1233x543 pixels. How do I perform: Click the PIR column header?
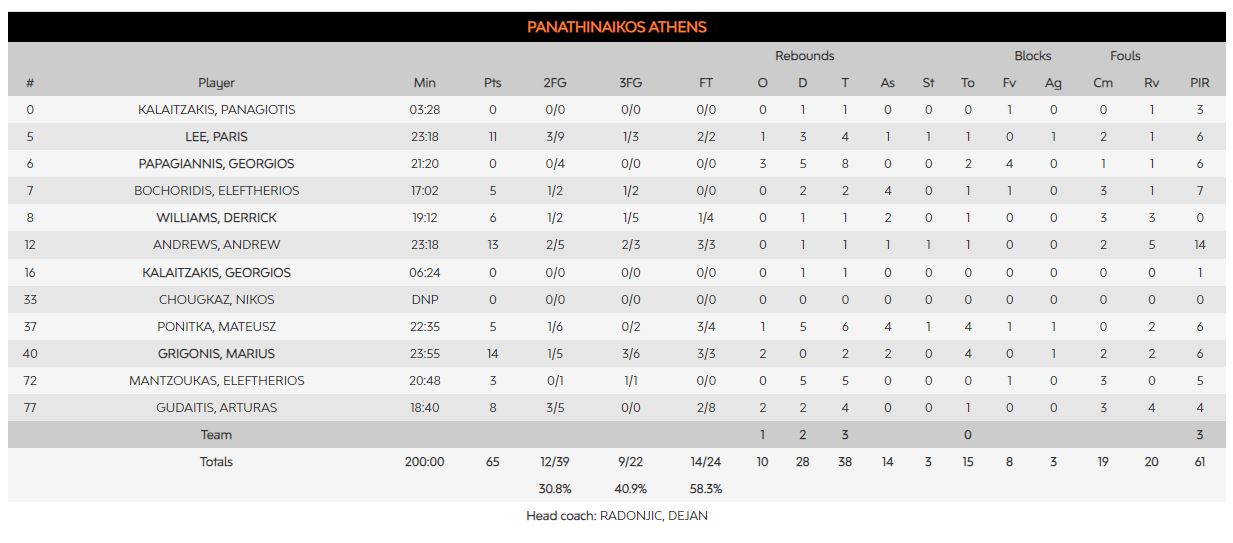point(1199,83)
